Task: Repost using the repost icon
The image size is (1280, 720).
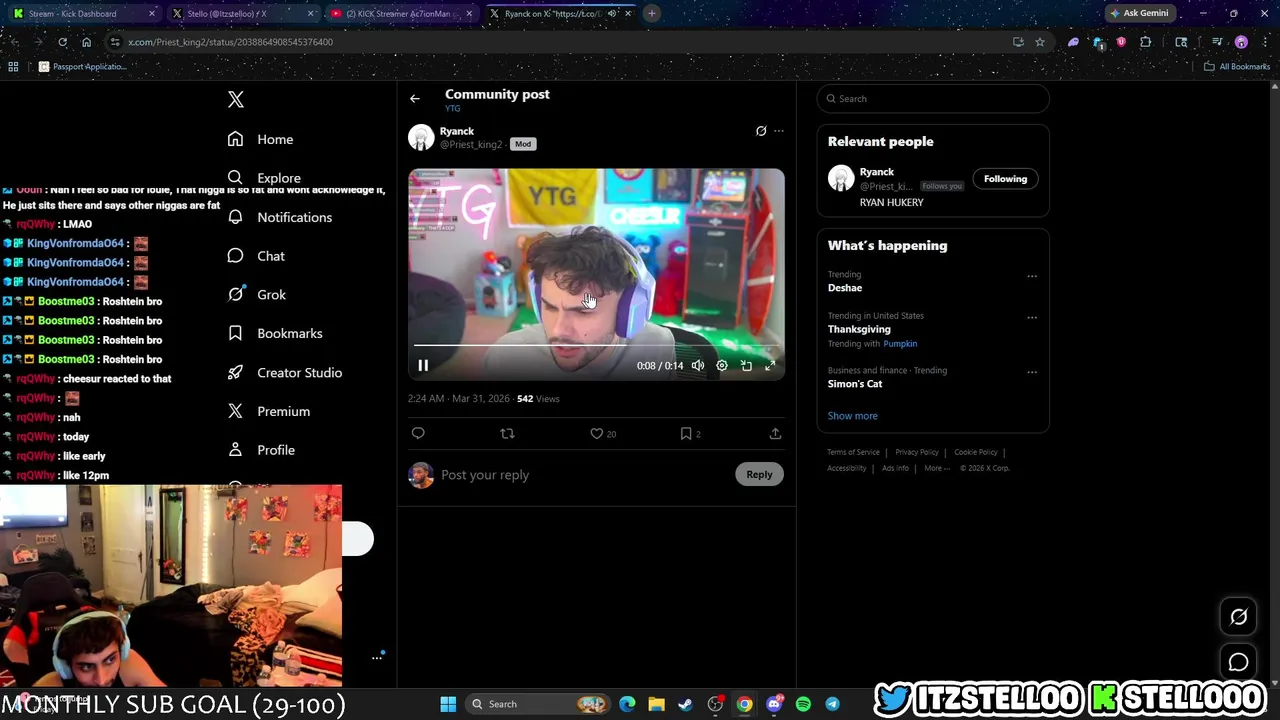Action: 507,433
